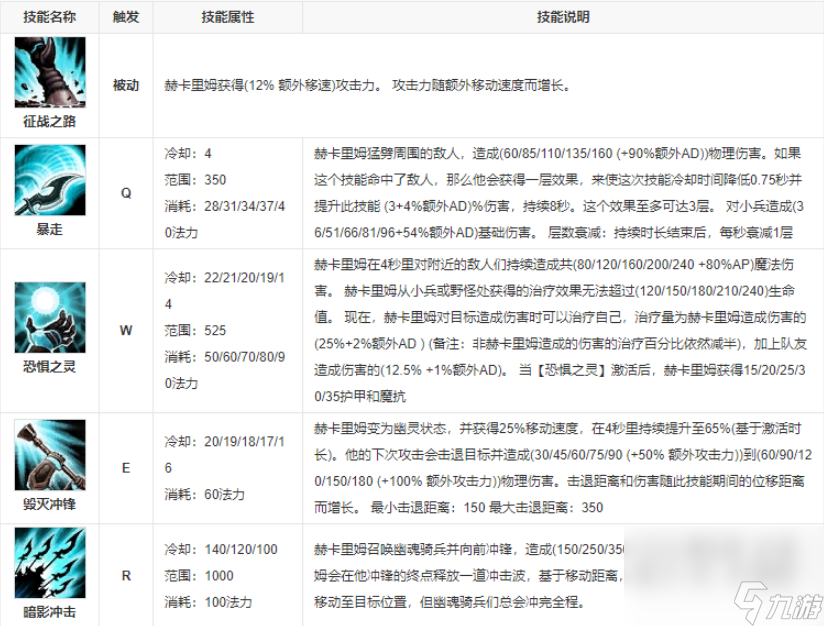Click the E description line starting 赫卡里姆变为幽灵状态
Screen dimensions: 824x626
point(558,428)
